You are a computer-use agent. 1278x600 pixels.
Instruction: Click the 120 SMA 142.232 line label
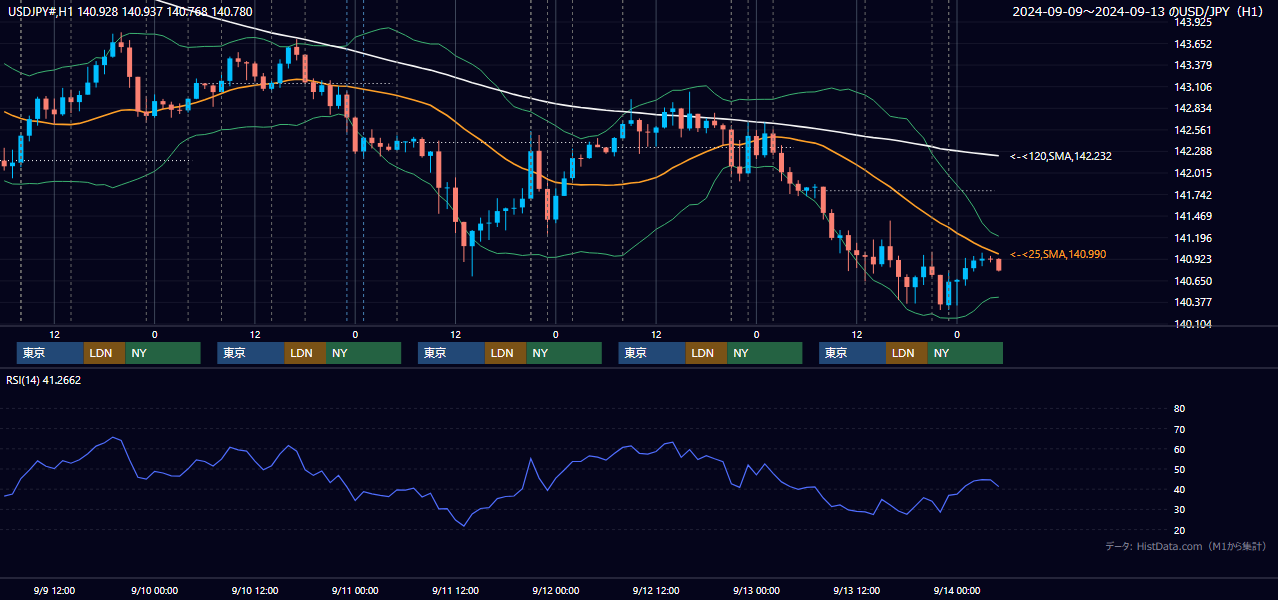click(x=1061, y=156)
